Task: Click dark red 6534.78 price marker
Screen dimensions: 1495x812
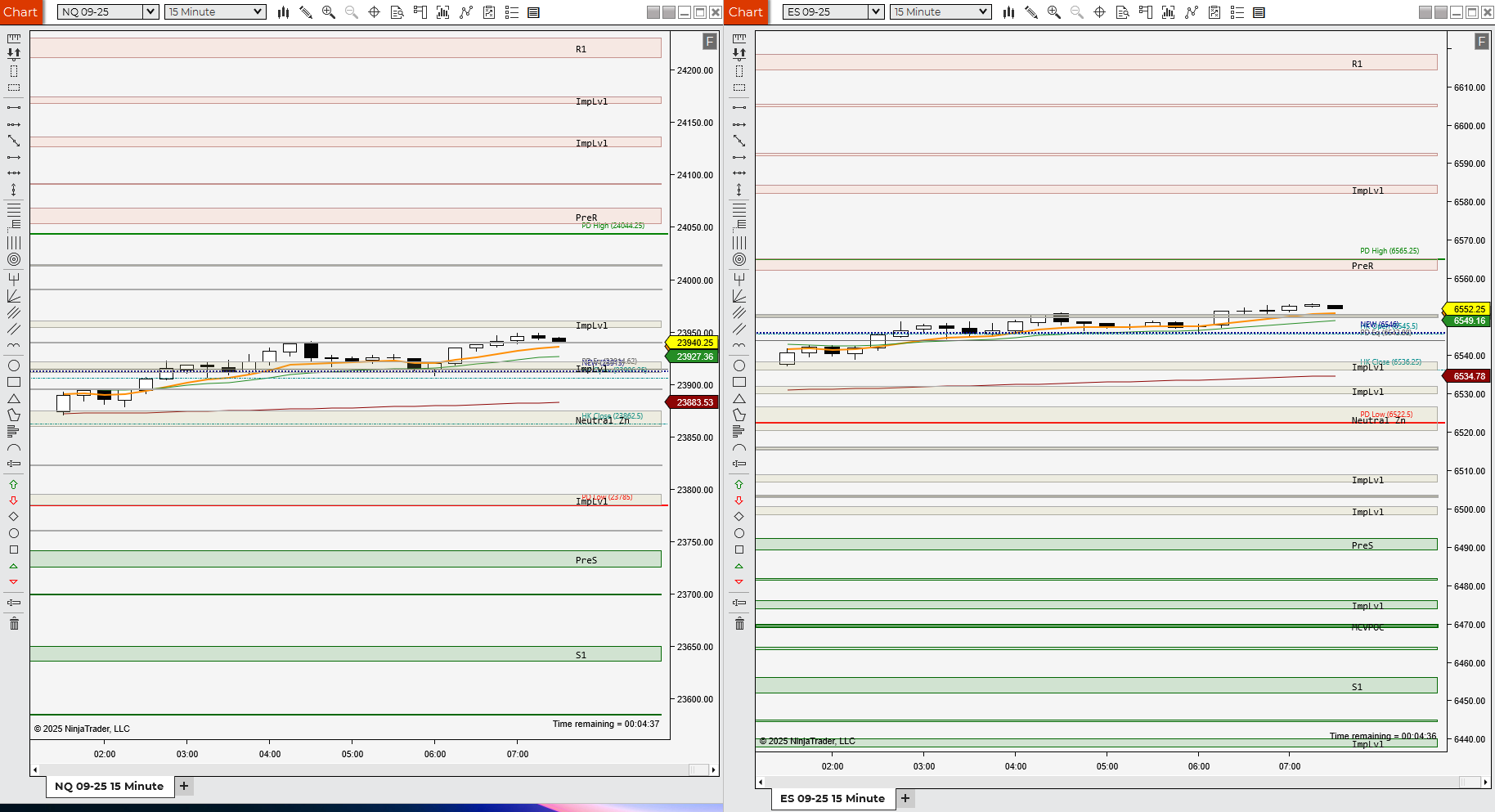Action: (1468, 376)
